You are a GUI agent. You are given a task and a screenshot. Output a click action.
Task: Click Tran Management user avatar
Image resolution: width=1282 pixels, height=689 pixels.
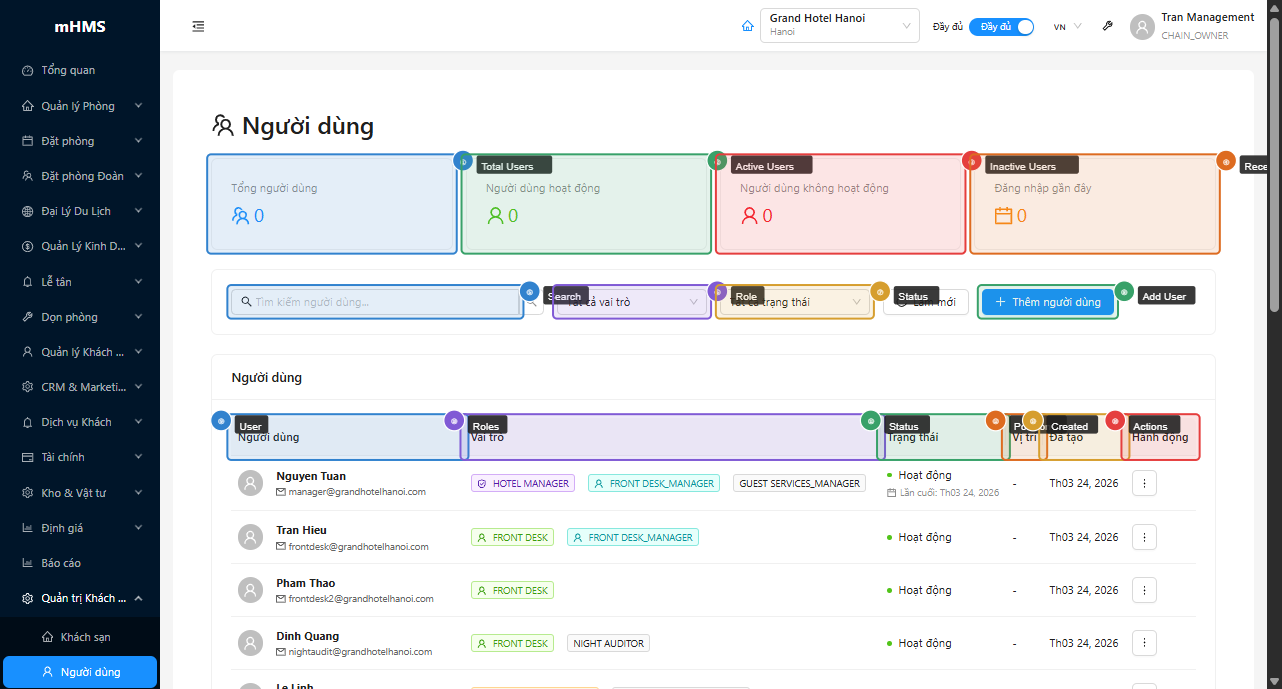pos(1142,27)
